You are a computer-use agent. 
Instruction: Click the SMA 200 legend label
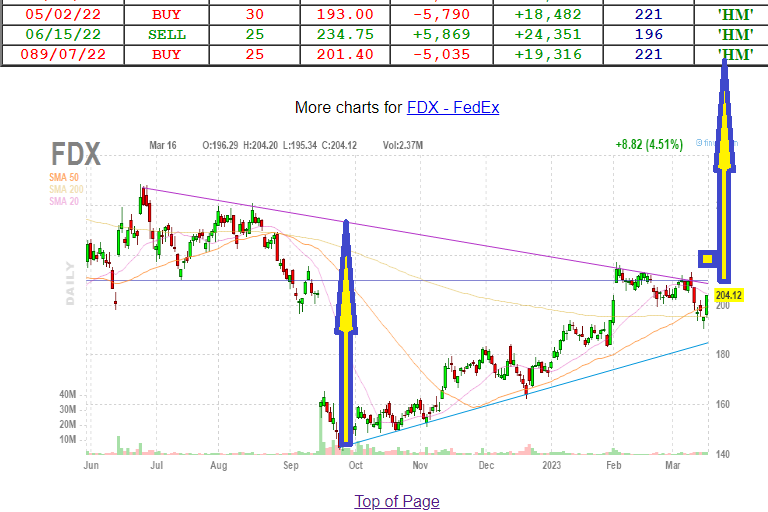[70, 190]
